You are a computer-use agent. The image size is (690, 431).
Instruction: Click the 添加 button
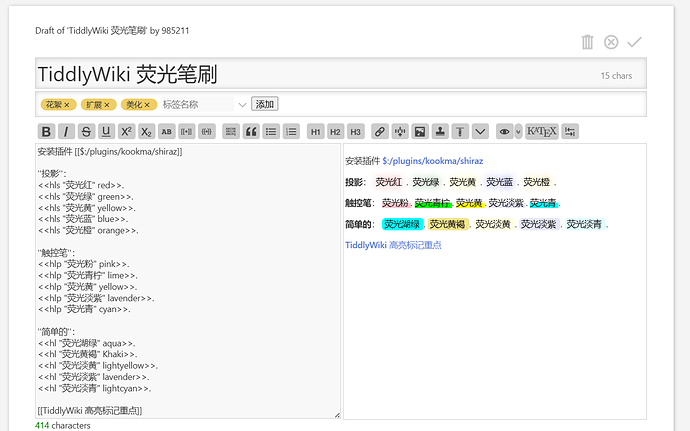click(x=264, y=104)
